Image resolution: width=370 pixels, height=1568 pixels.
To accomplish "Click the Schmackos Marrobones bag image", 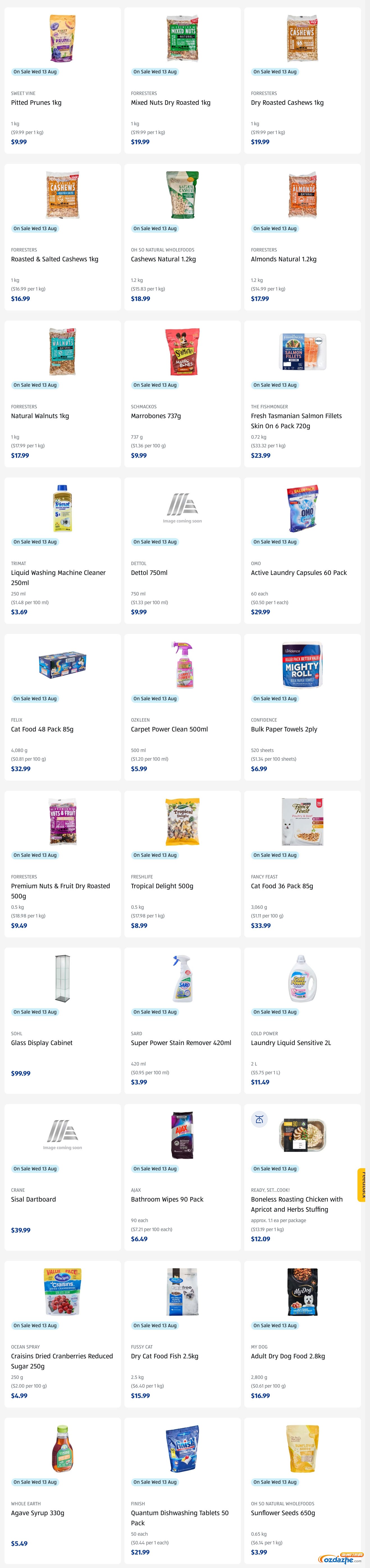I will (x=182, y=352).
